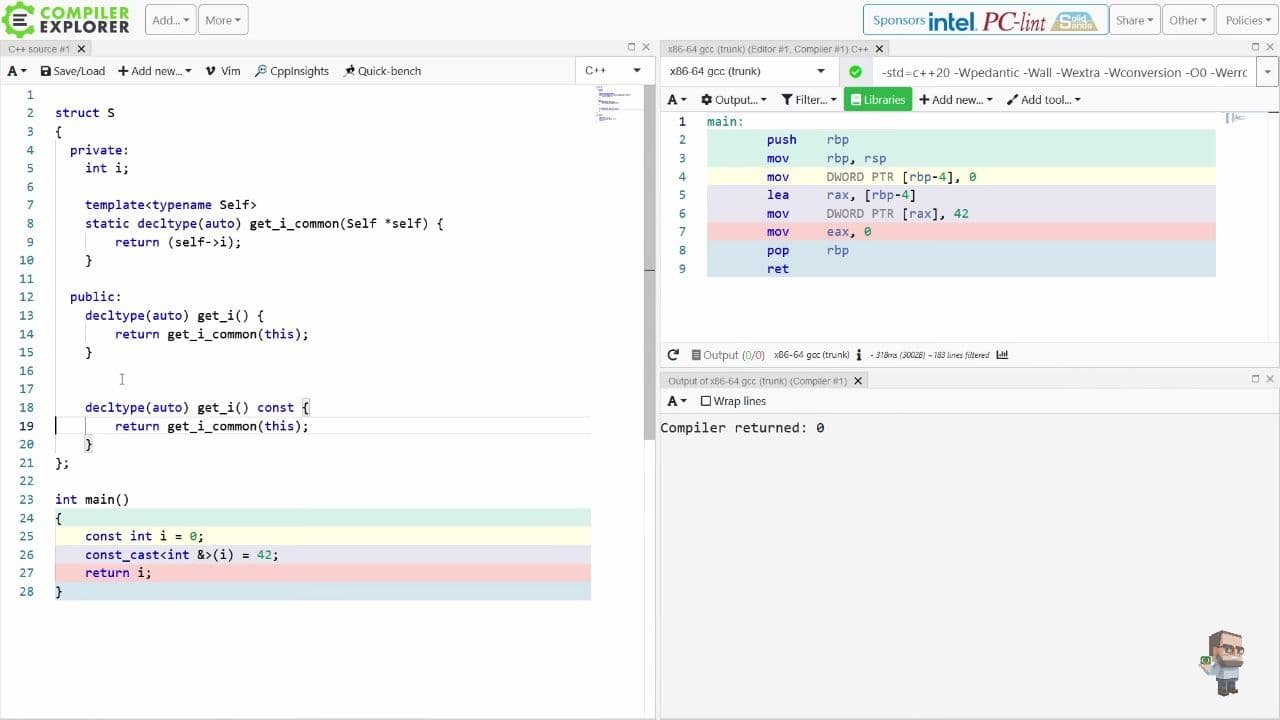Open the Output (0/0) panel button
1280x720 pixels.
728,354
